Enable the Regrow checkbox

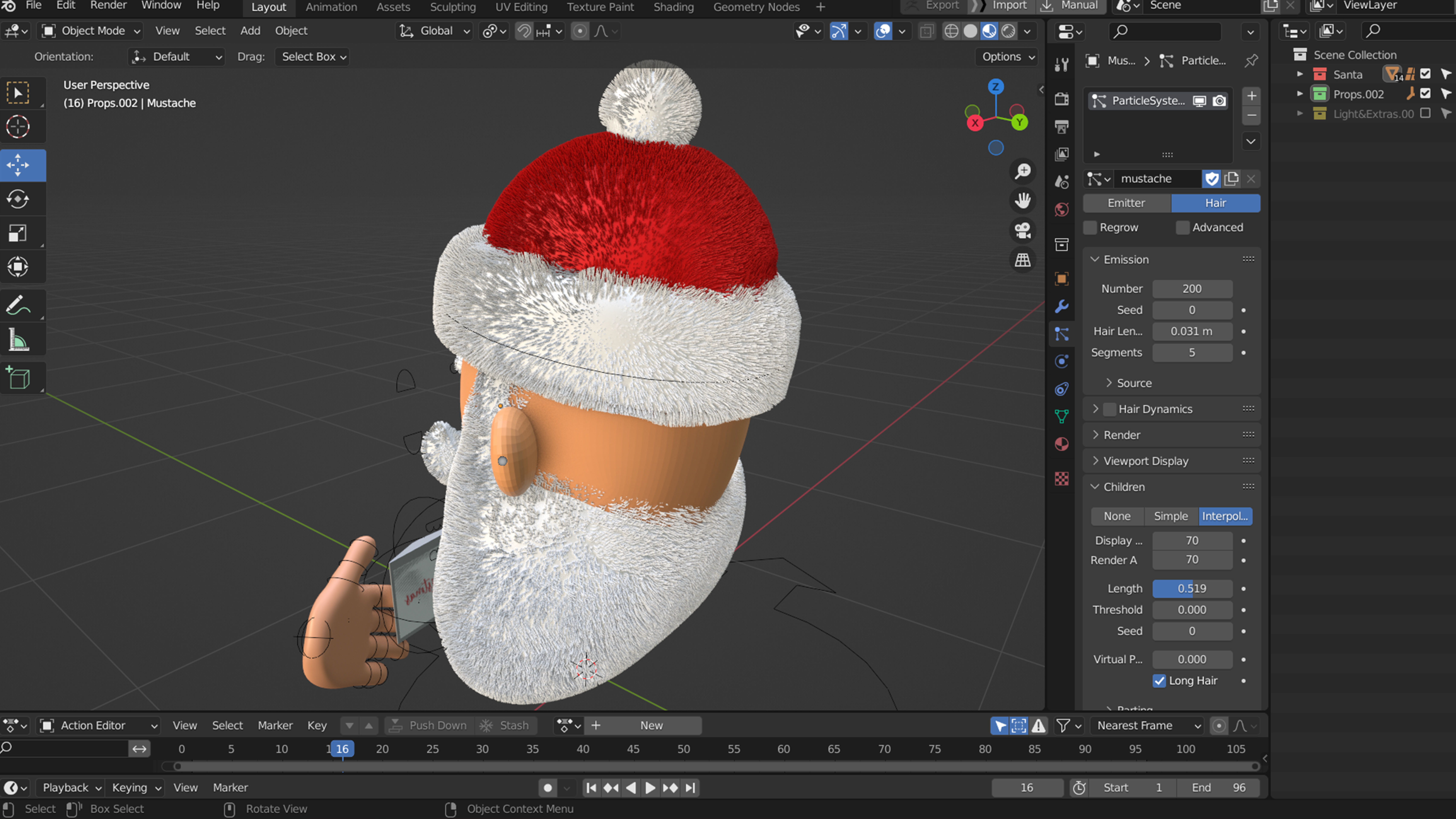coord(1090,228)
